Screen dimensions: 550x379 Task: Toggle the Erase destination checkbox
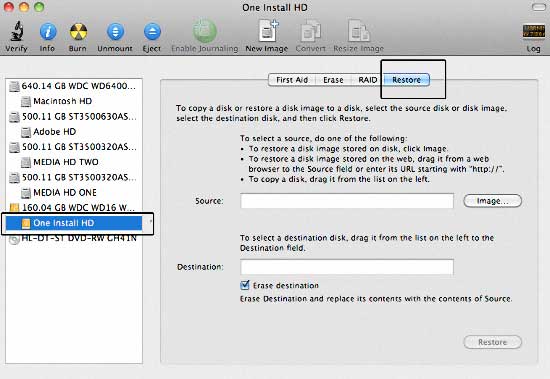pyautogui.click(x=245, y=285)
